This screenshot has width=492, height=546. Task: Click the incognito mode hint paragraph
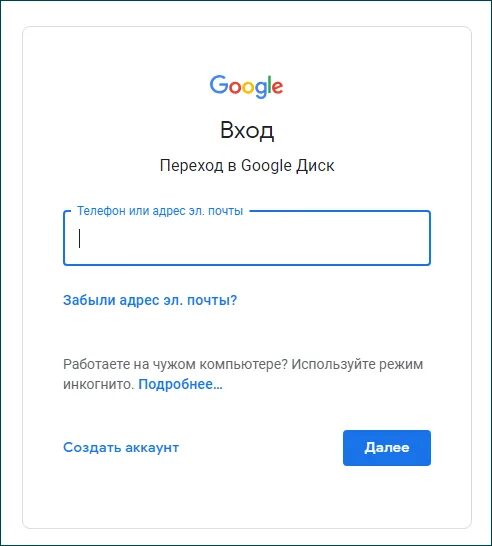pyautogui.click(x=243, y=374)
